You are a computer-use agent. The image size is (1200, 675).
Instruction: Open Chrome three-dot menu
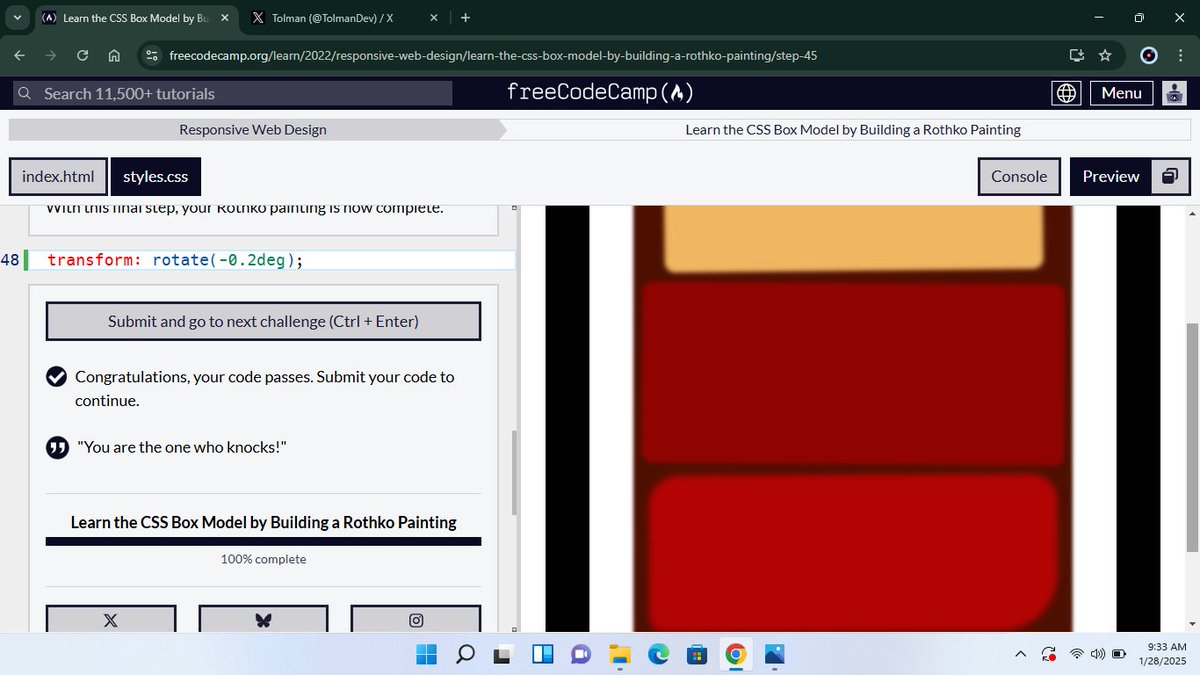tap(1180, 55)
